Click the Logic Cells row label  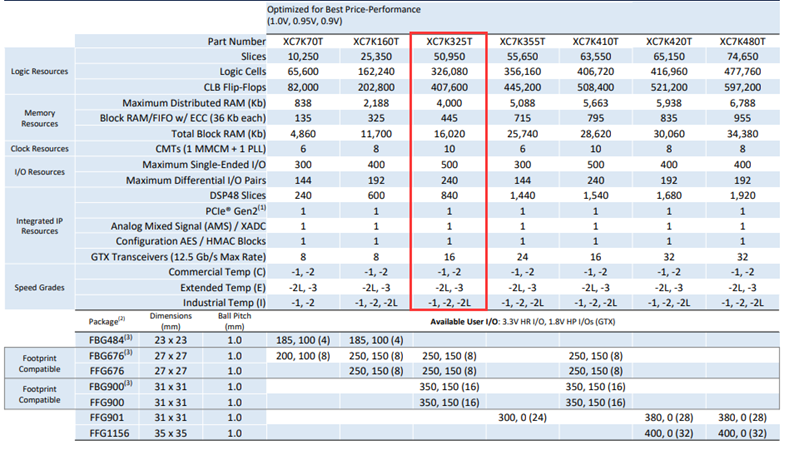point(243,71)
